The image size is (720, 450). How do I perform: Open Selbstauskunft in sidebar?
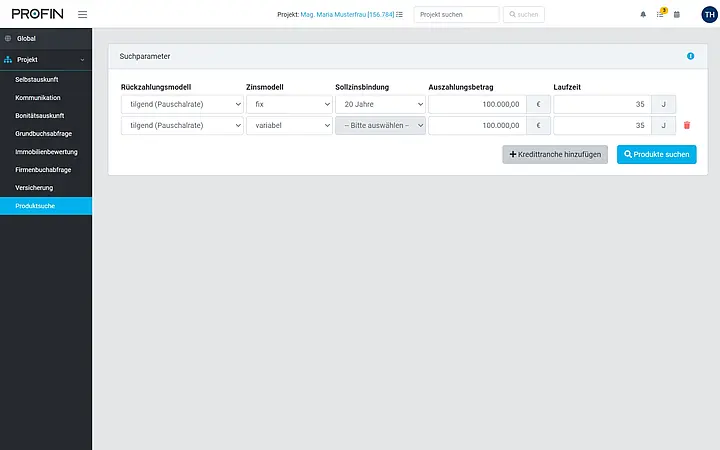37,79
